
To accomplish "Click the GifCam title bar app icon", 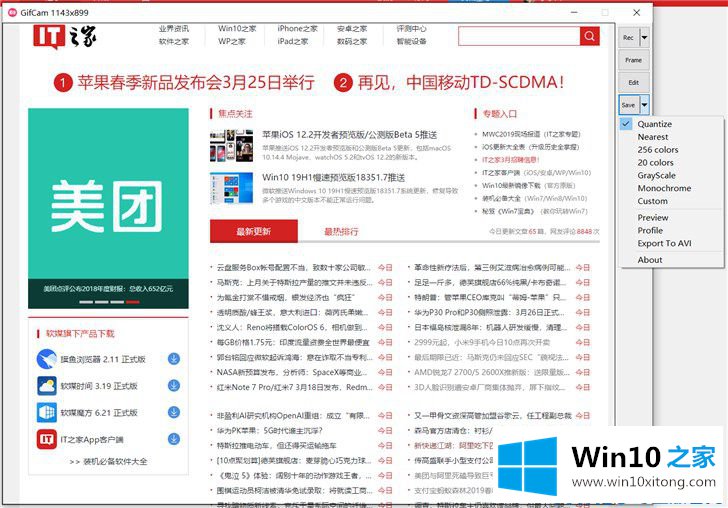I will (x=13, y=13).
